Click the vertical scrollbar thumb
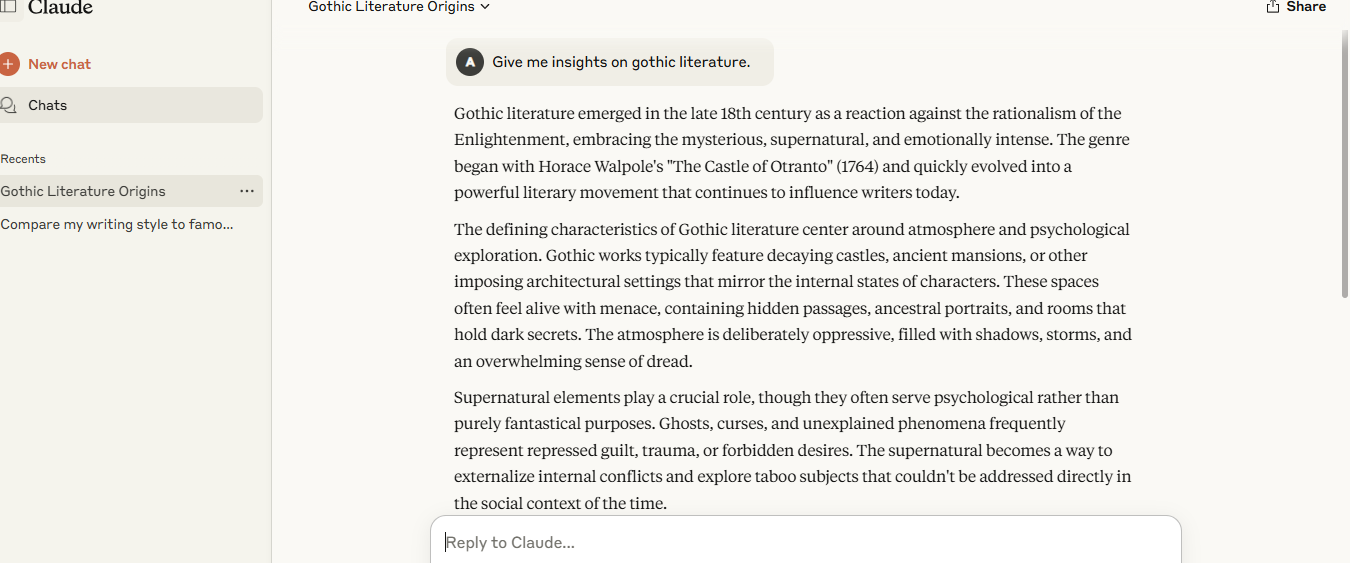The width and height of the screenshot is (1350, 563). pos(1345,165)
